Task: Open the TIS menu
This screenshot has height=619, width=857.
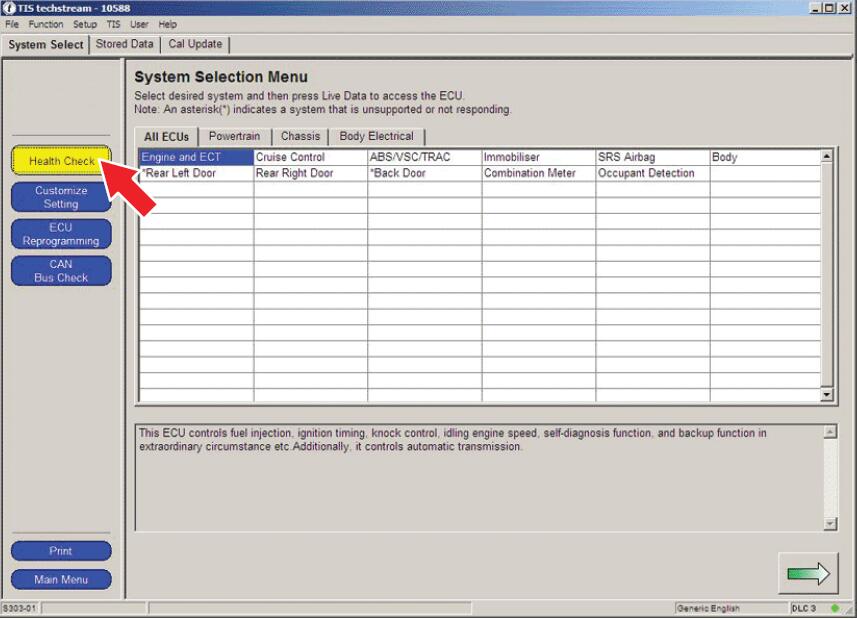Action: [x=113, y=25]
